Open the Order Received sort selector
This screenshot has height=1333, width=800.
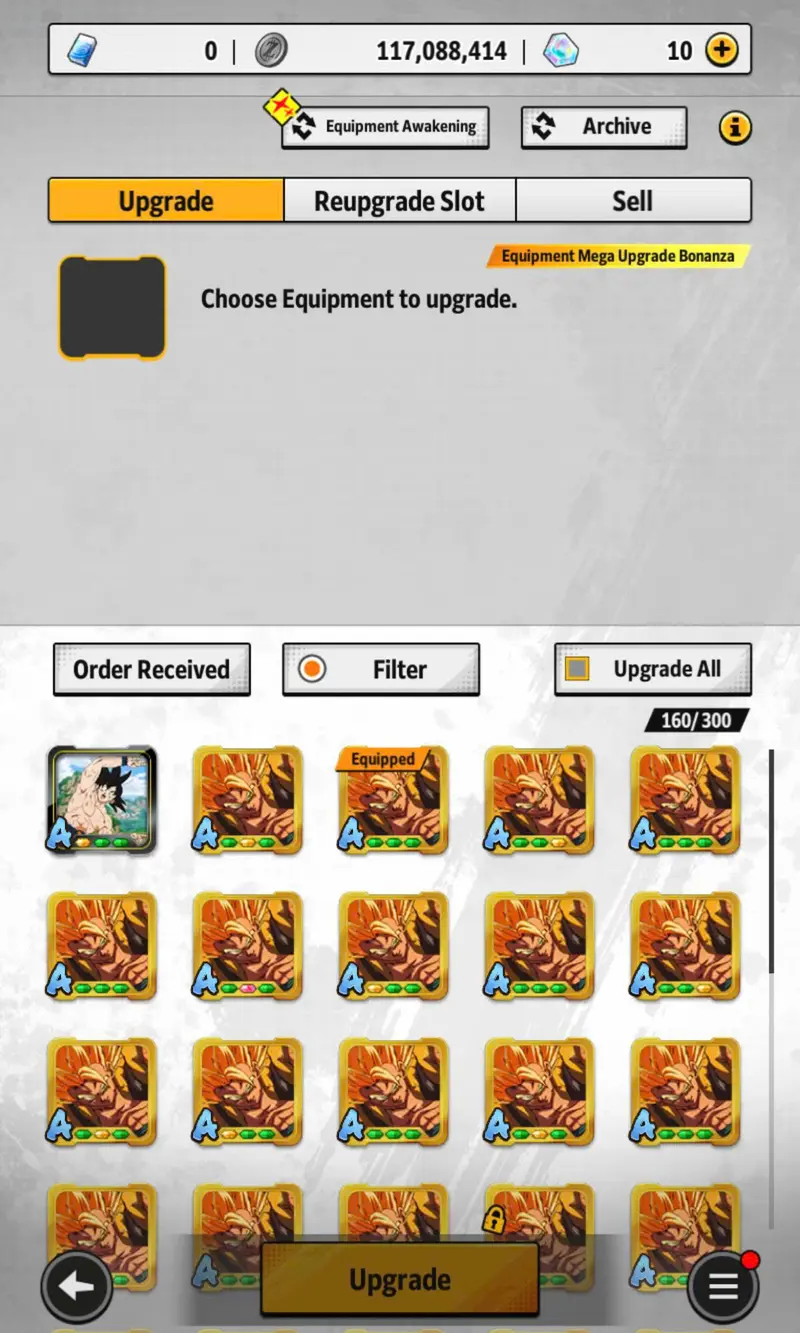pos(151,669)
